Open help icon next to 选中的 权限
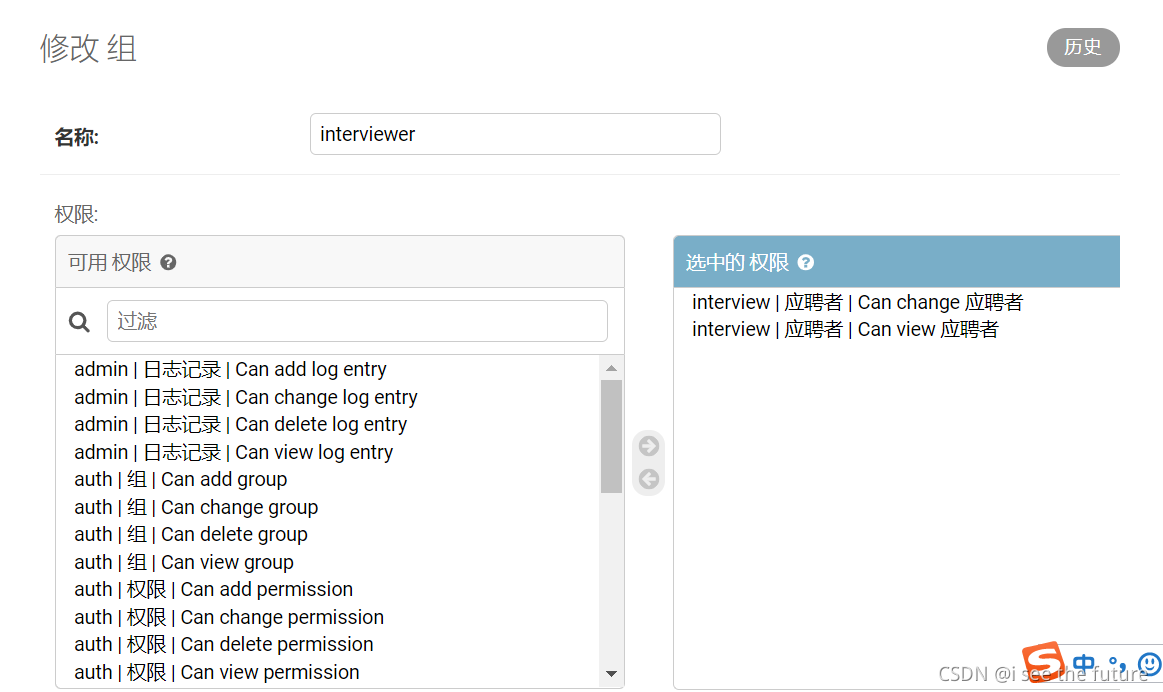 point(805,263)
